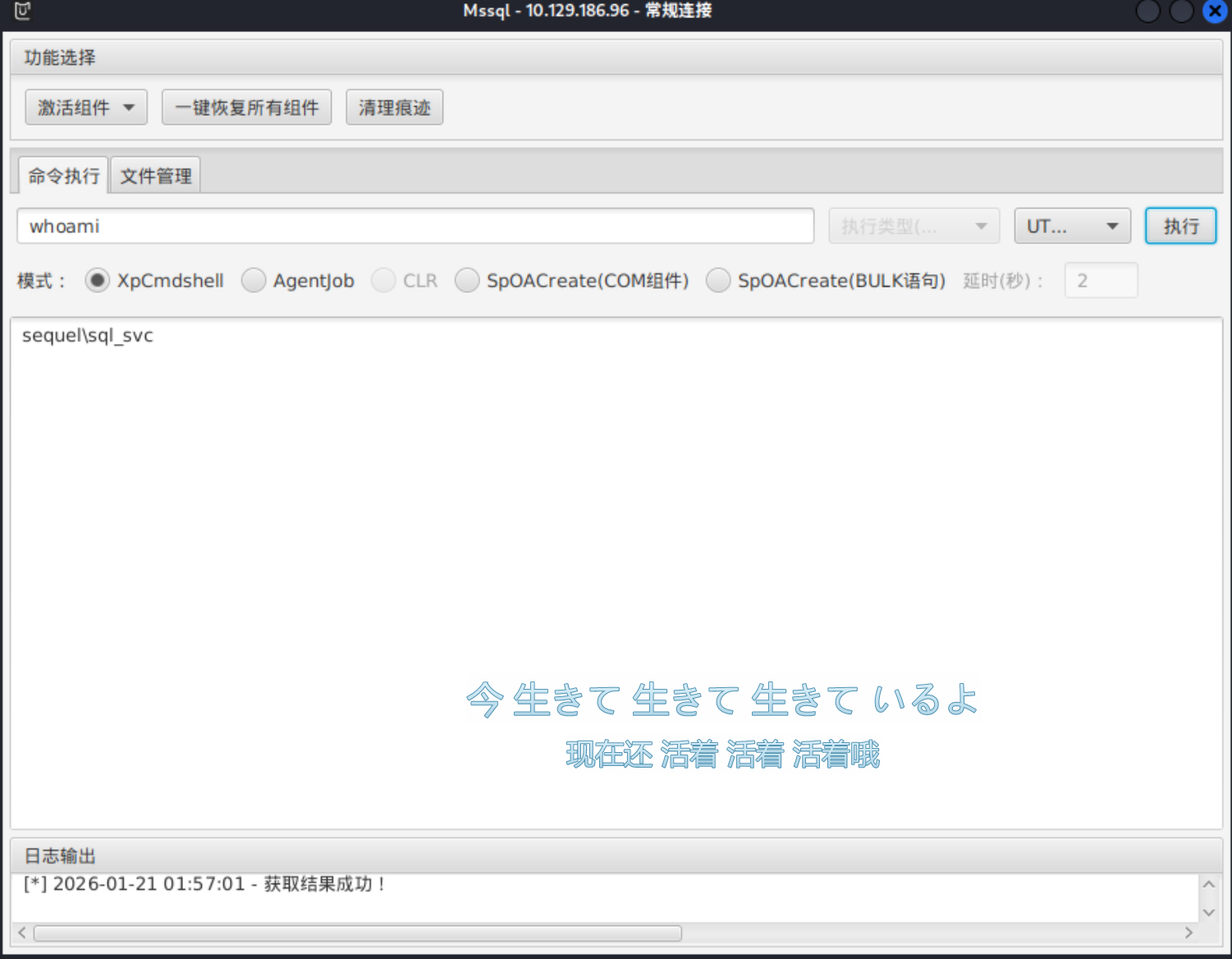Open the 激活组件 dropdown

[x=86, y=108]
